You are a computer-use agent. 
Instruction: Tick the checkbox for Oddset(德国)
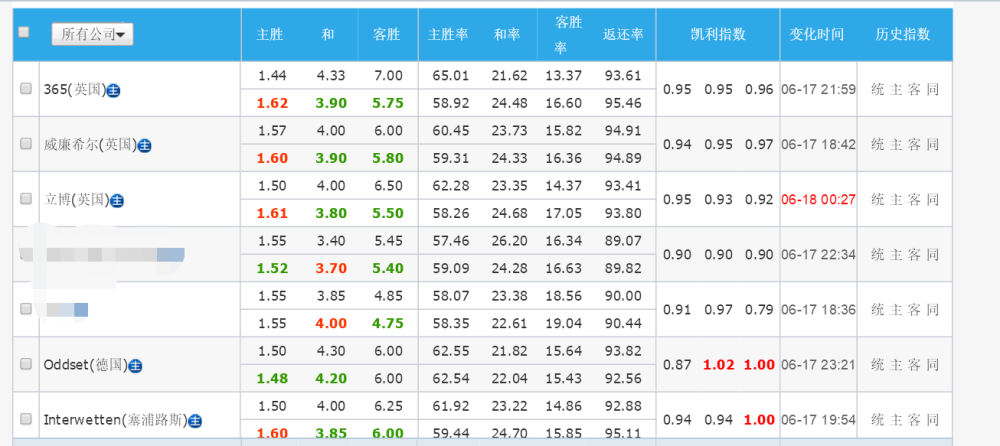(26, 364)
